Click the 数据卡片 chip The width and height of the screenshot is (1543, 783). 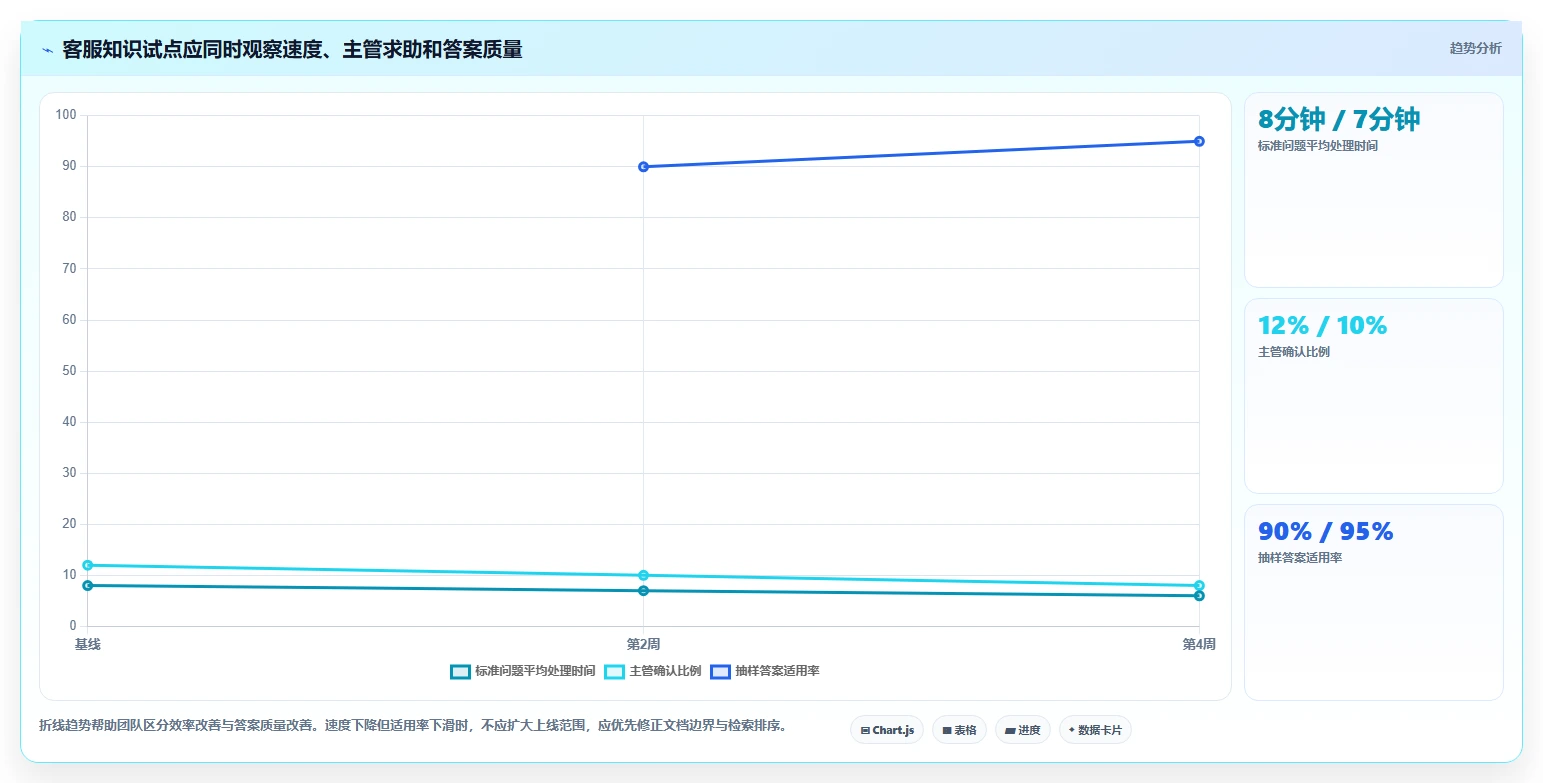click(x=1095, y=730)
